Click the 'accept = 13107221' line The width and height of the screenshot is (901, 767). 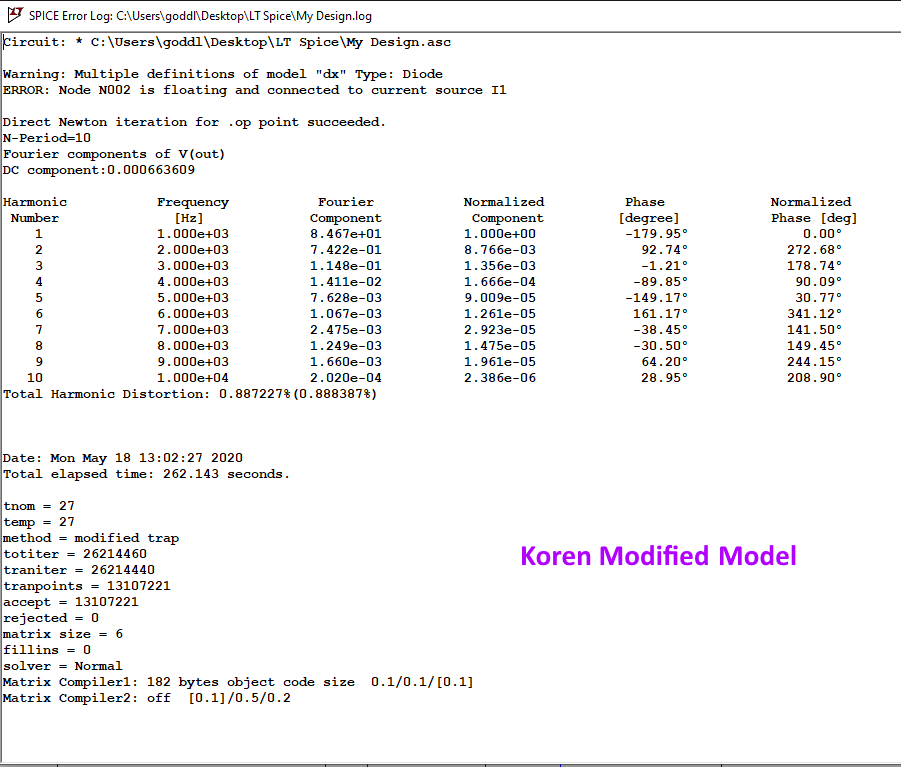point(71,602)
